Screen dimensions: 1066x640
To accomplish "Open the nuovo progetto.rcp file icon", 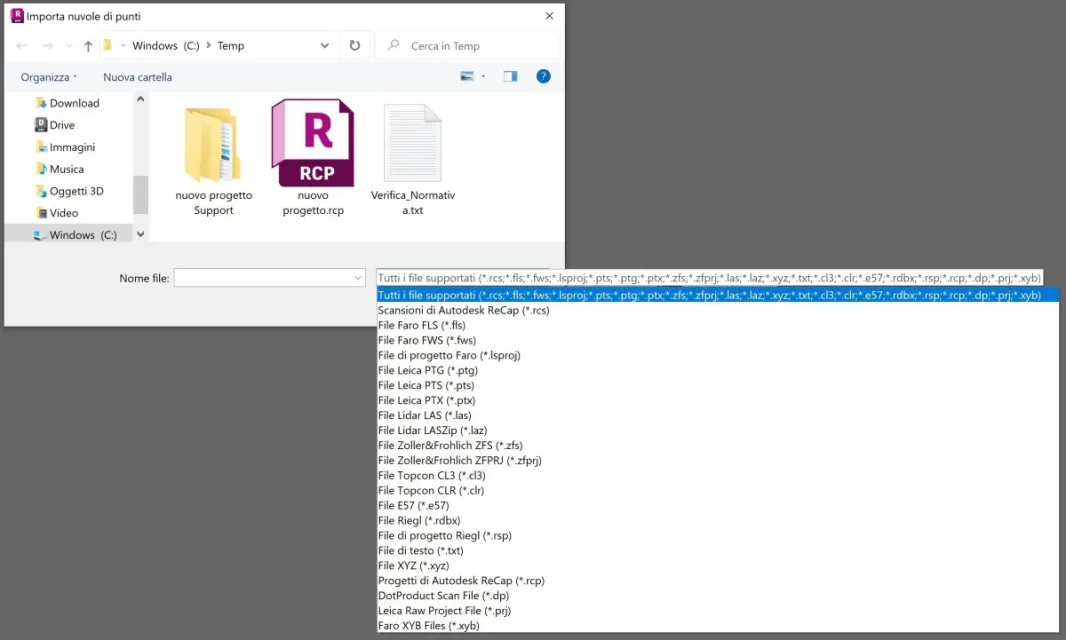I will (312, 144).
